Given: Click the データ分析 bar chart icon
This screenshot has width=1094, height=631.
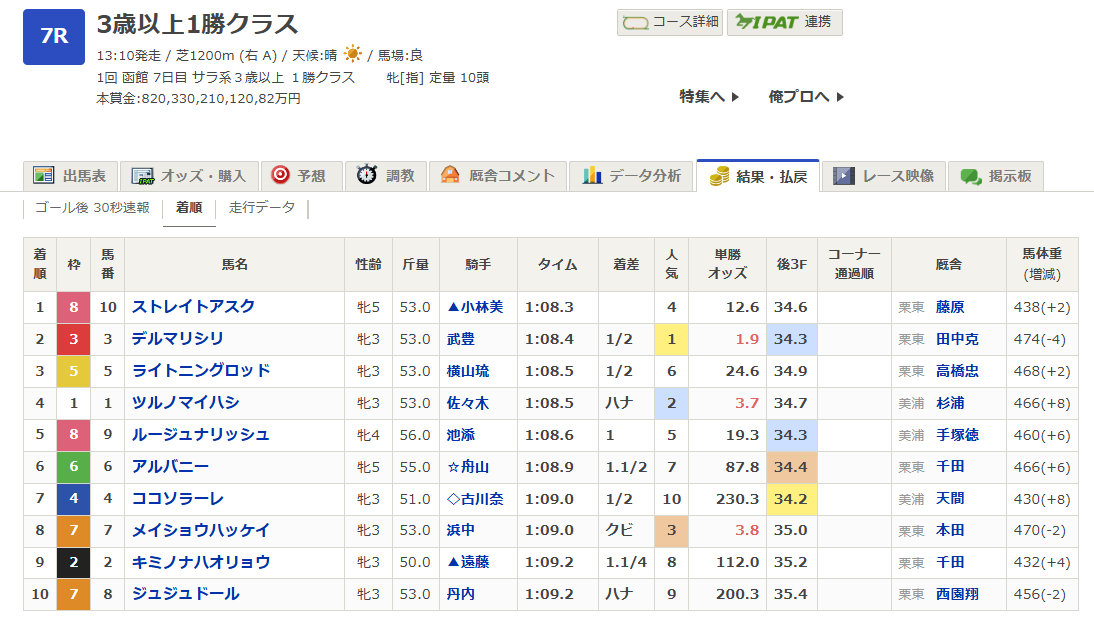Looking at the screenshot, I should point(592,175).
